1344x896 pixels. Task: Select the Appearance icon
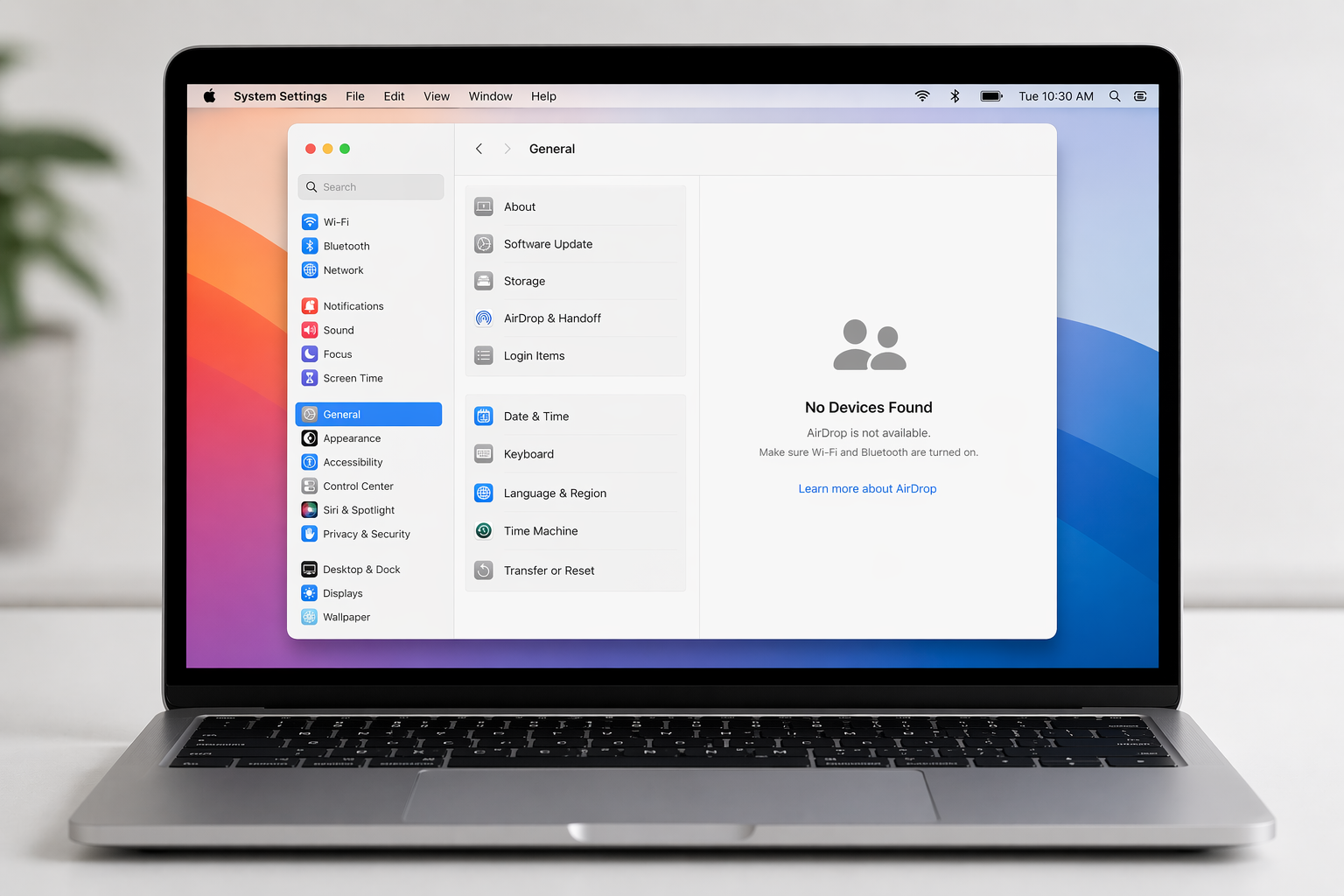point(310,438)
